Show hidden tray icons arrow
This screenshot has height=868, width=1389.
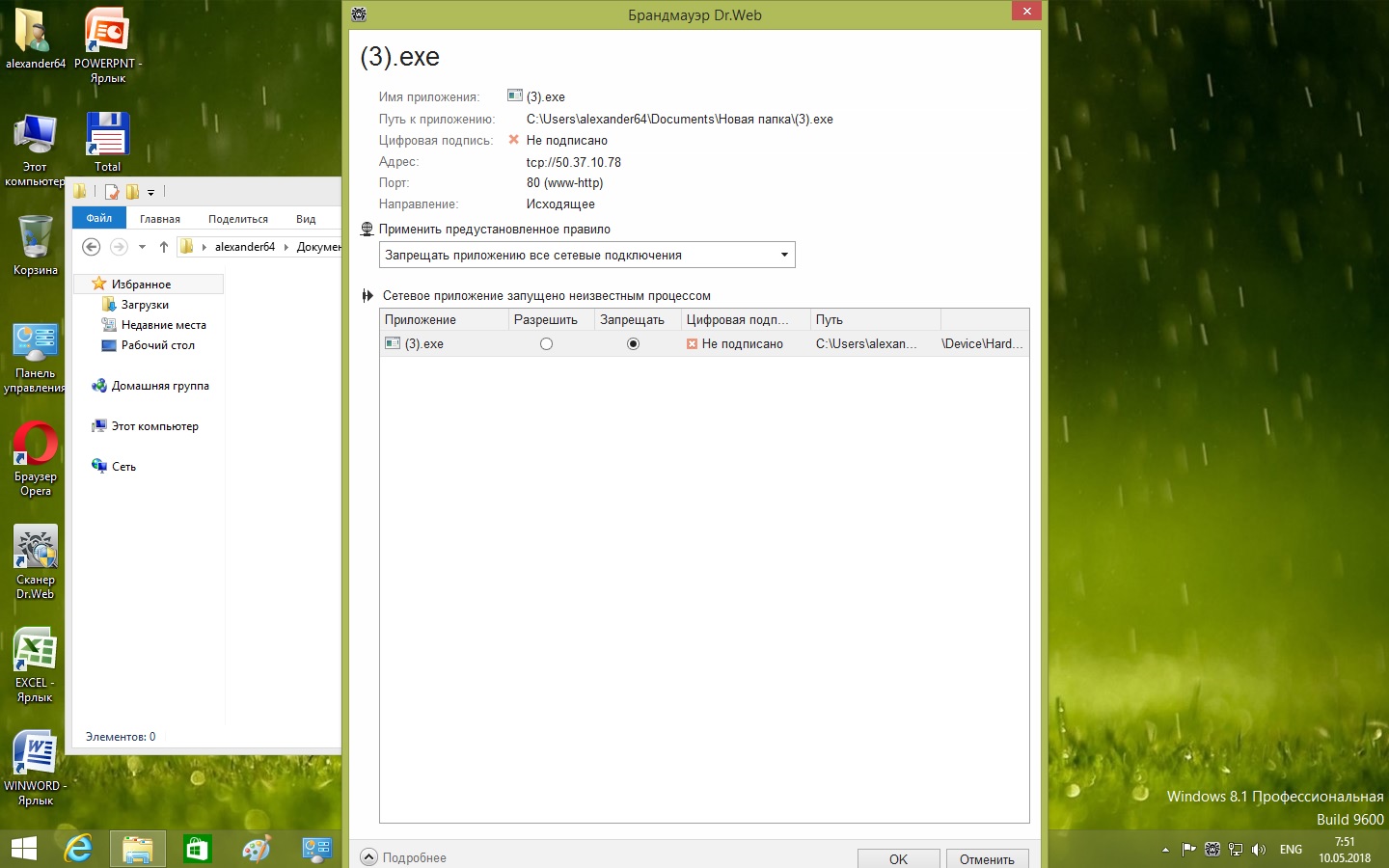click(x=1165, y=850)
